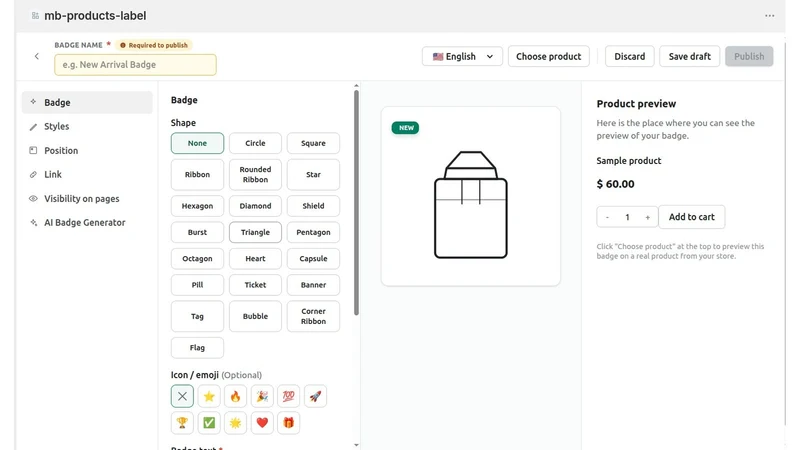Select the Heart shape option

[255, 259]
